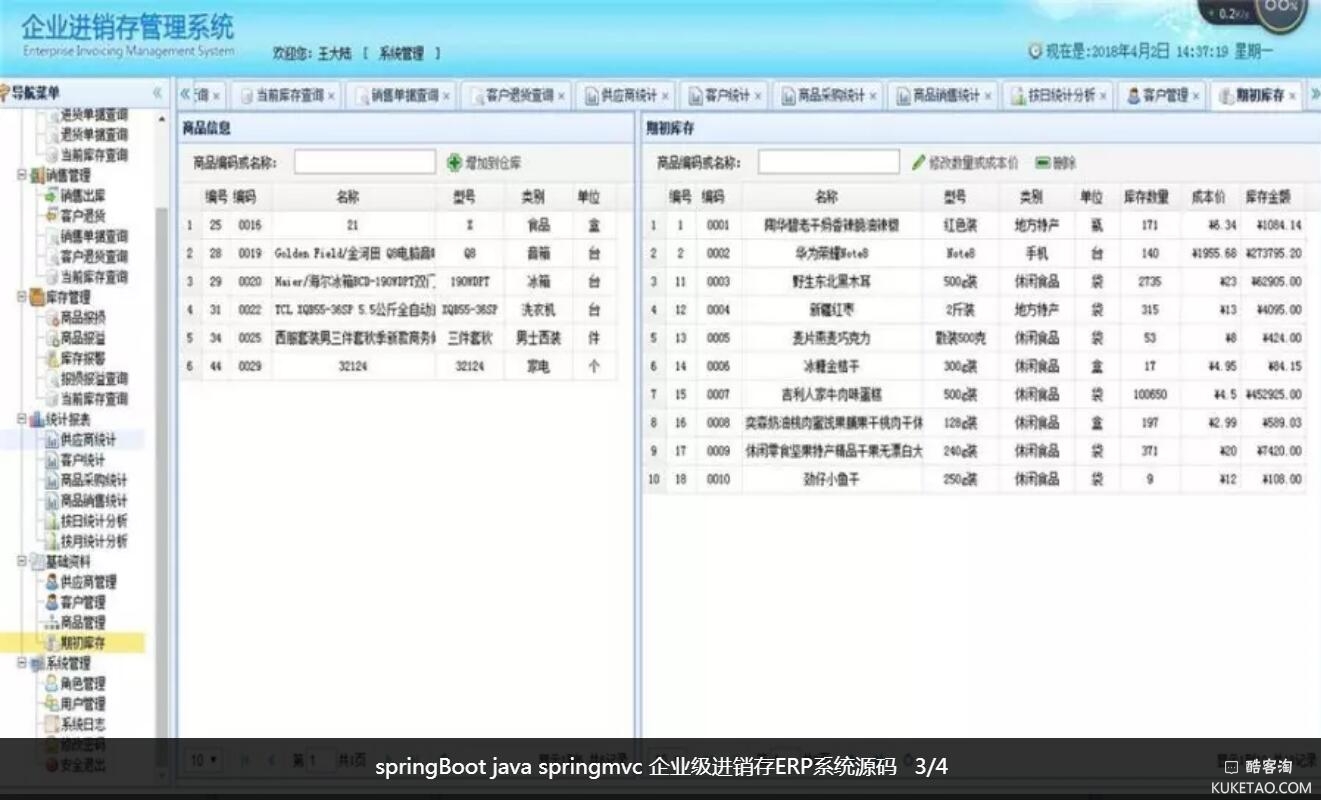The width and height of the screenshot is (1321, 800).
Task: Open 客户管理 in the navigation tree
Action: click(x=81, y=602)
